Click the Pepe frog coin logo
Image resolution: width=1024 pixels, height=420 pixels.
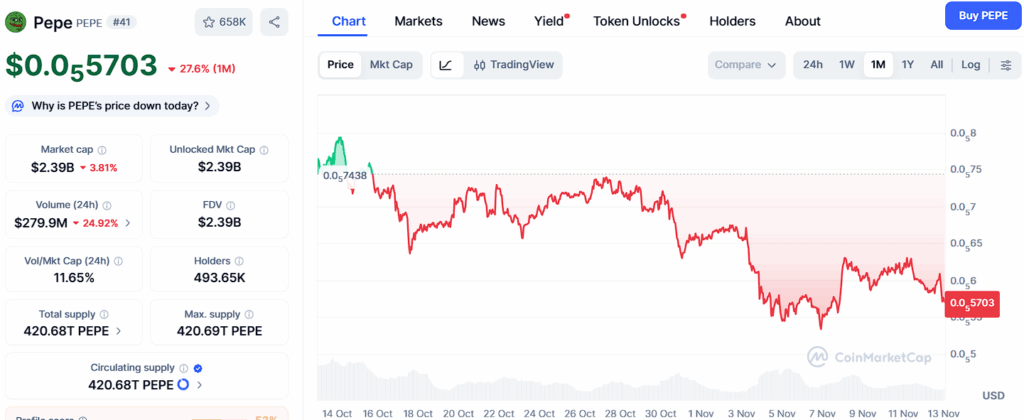[16, 21]
